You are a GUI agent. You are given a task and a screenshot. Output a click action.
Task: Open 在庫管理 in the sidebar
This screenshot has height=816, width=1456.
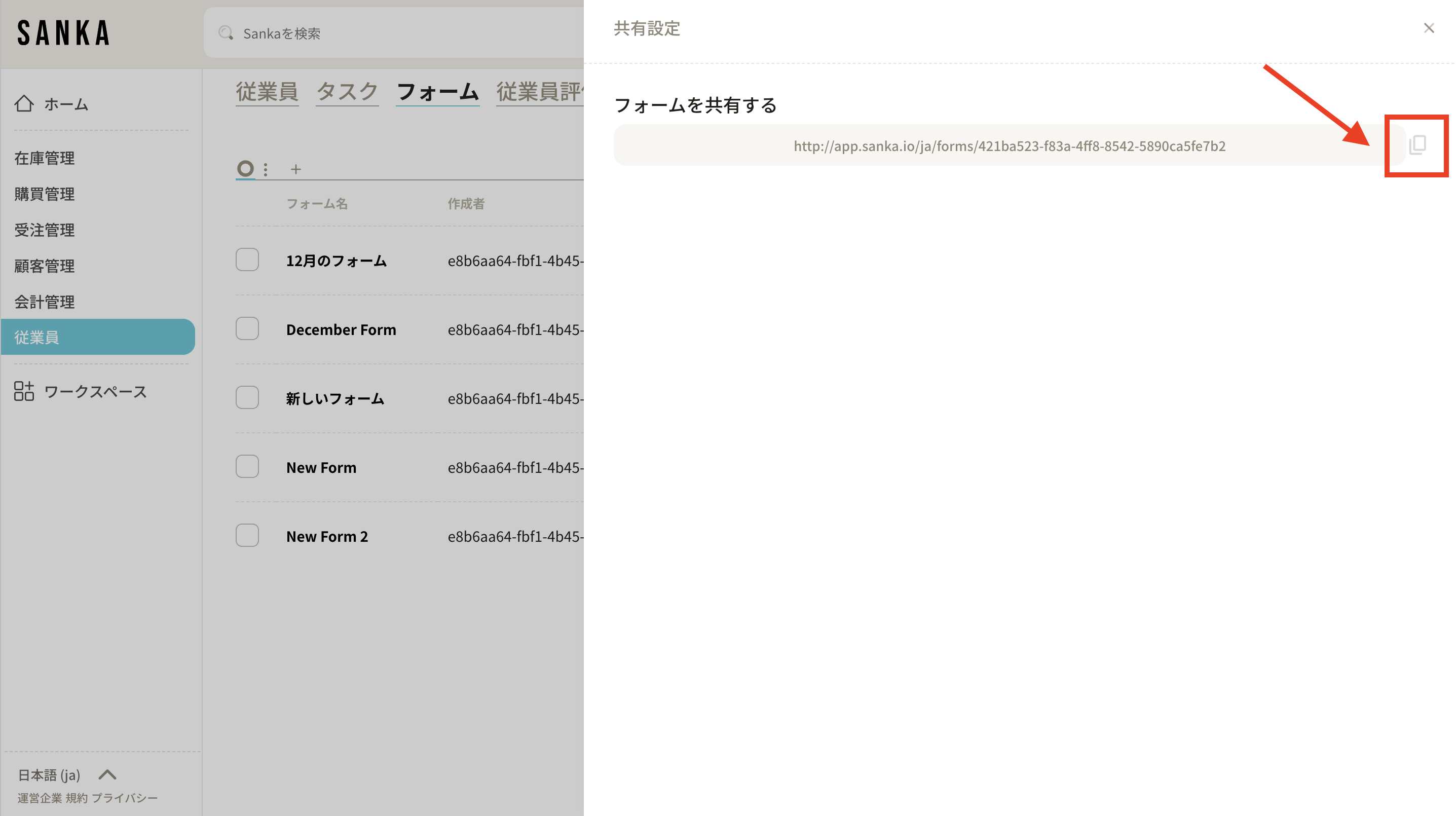[44, 158]
